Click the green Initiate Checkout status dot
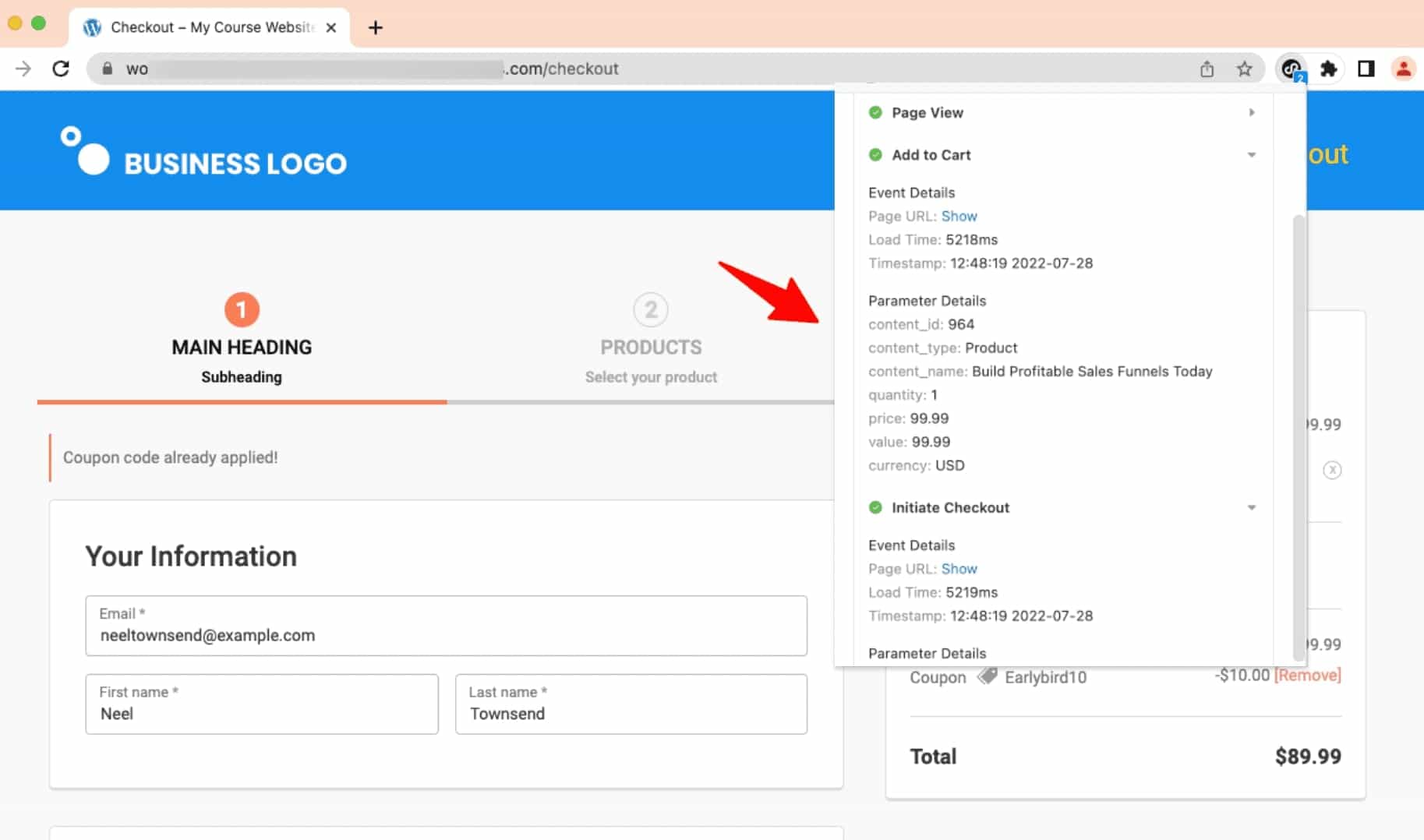The height and width of the screenshot is (840, 1424). [x=875, y=507]
